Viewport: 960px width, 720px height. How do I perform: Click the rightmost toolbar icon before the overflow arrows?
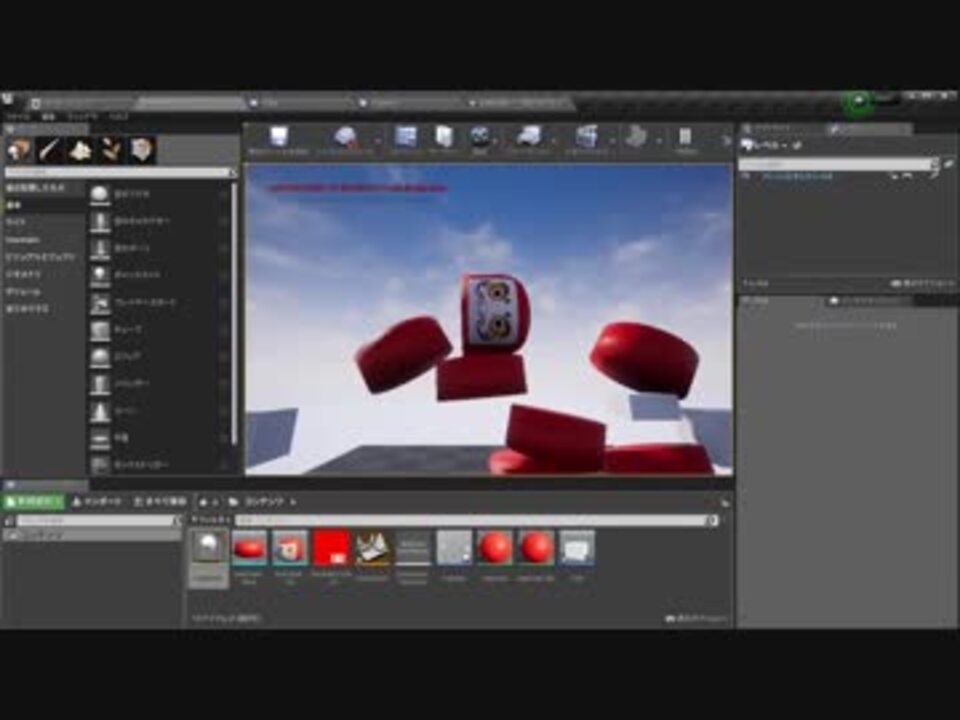pos(684,137)
